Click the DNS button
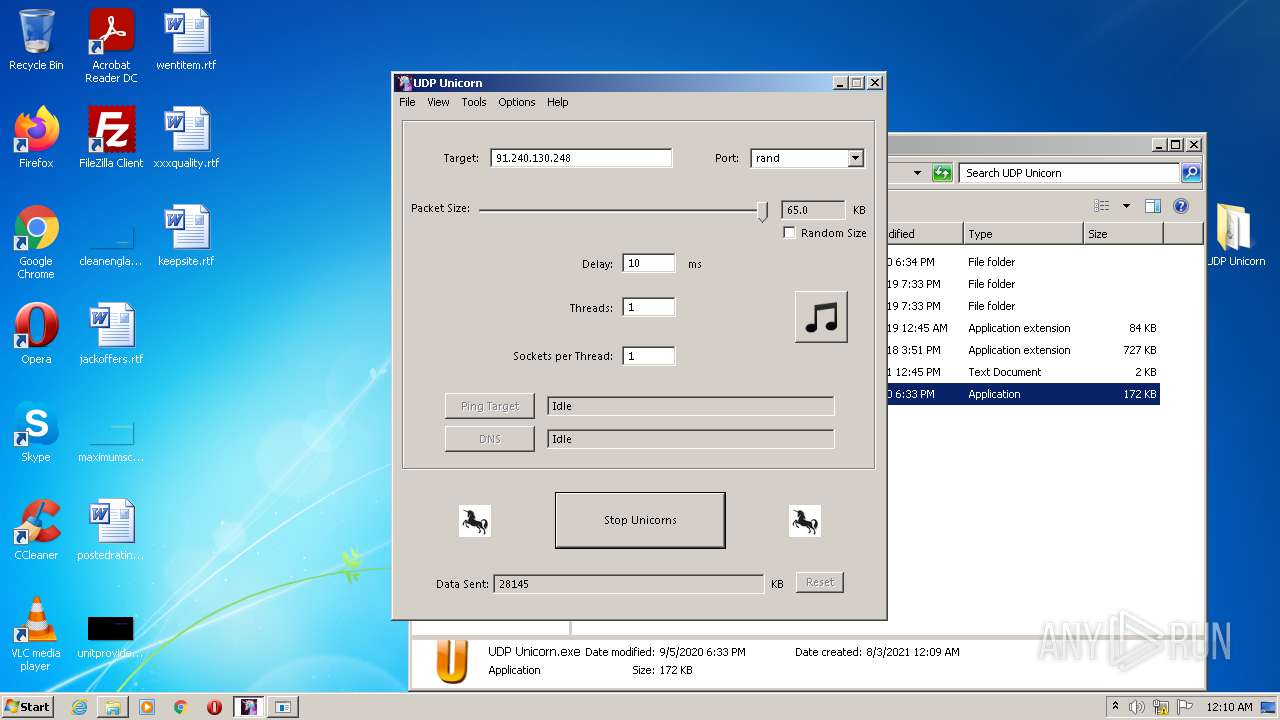 pos(490,439)
